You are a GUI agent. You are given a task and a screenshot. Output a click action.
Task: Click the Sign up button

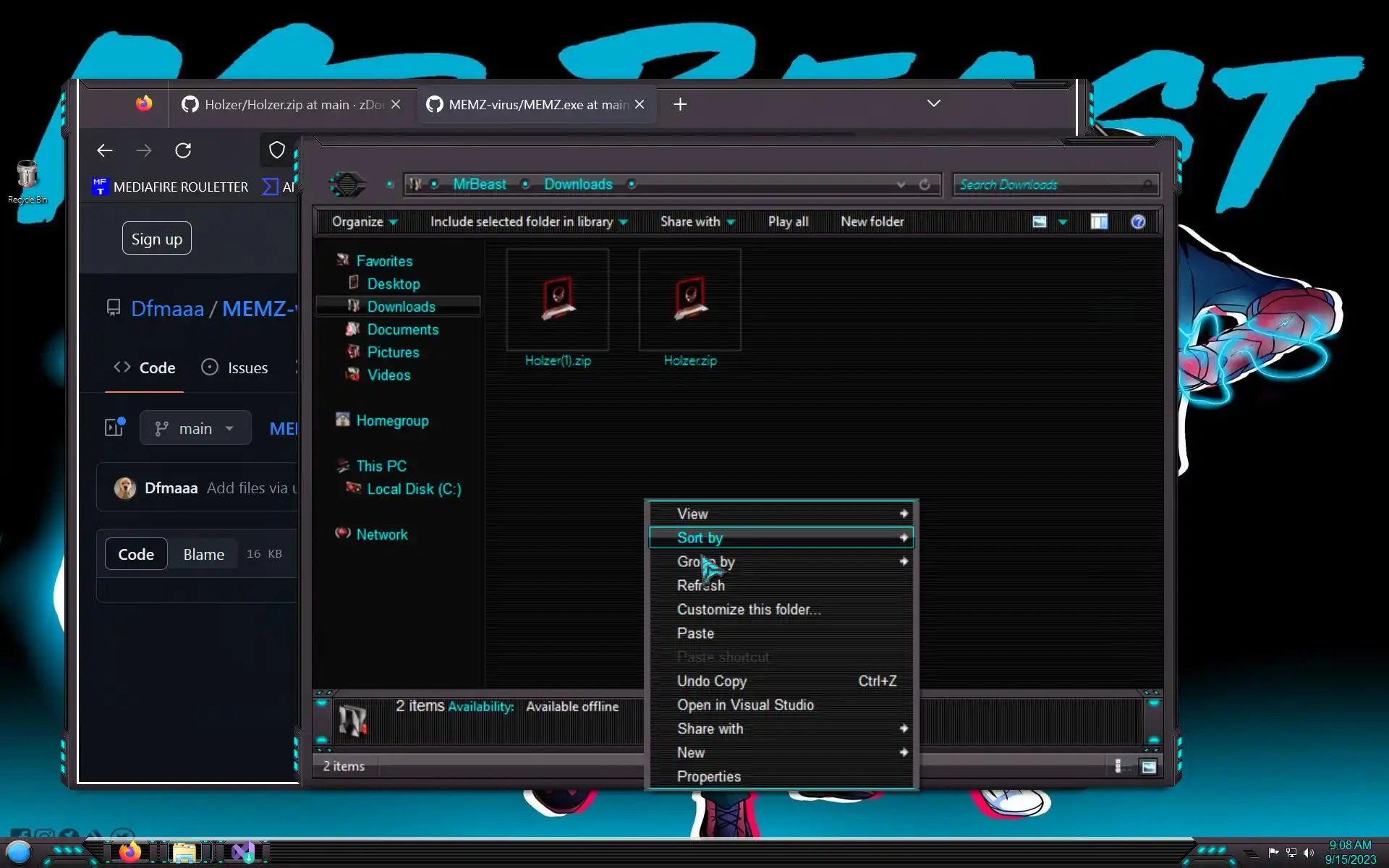click(156, 239)
